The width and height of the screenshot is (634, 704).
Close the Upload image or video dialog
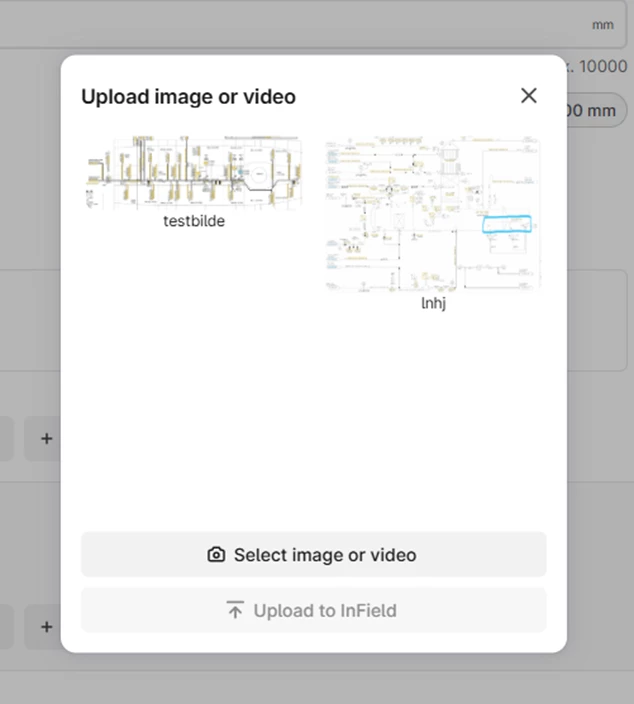[x=529, y=96]
